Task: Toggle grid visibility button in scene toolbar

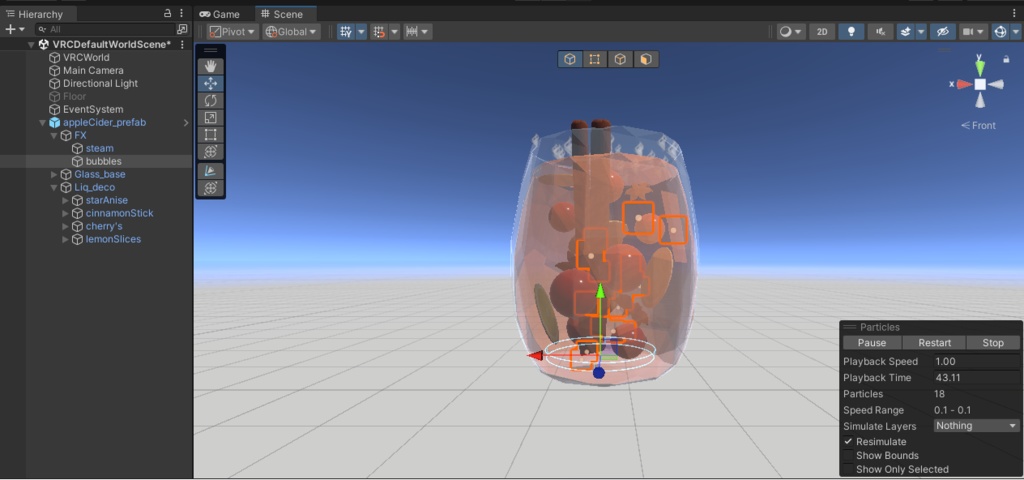Action: pyautogui.click(x=346, y=31)
